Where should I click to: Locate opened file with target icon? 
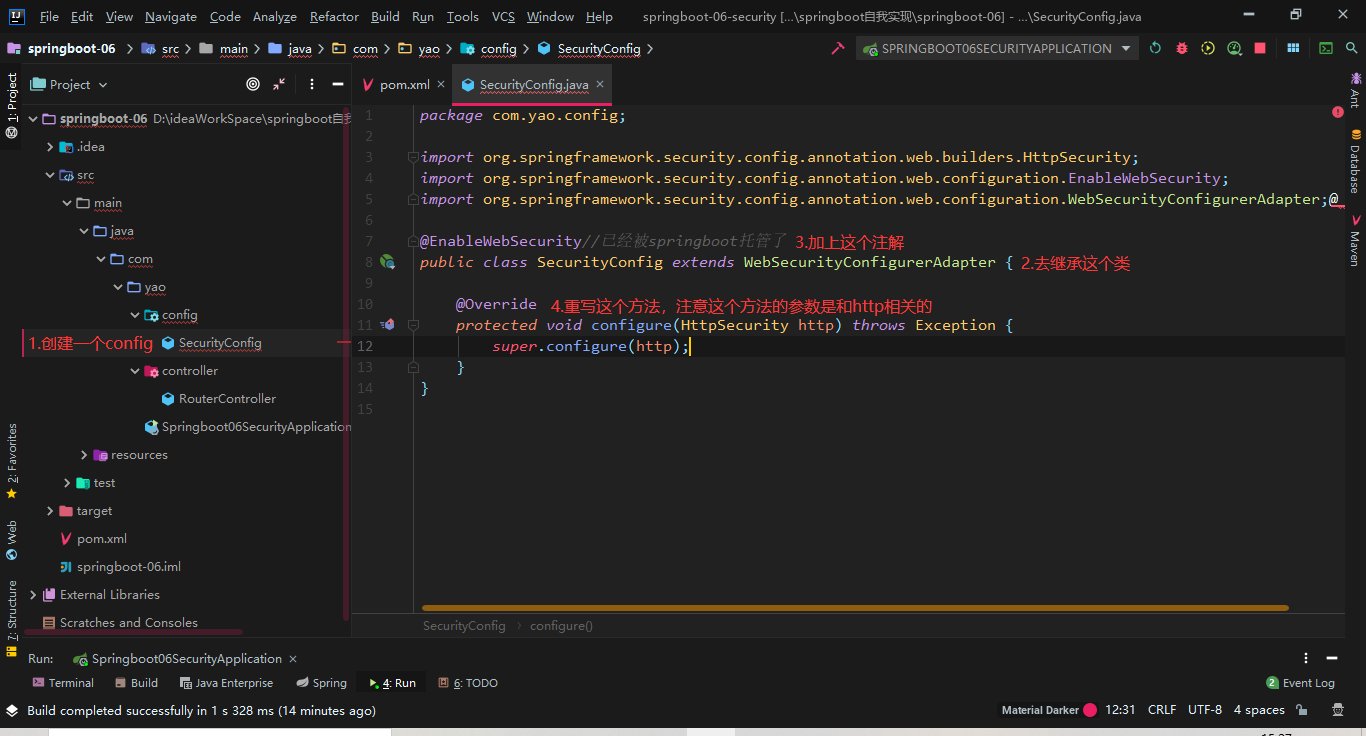(253, 85)
